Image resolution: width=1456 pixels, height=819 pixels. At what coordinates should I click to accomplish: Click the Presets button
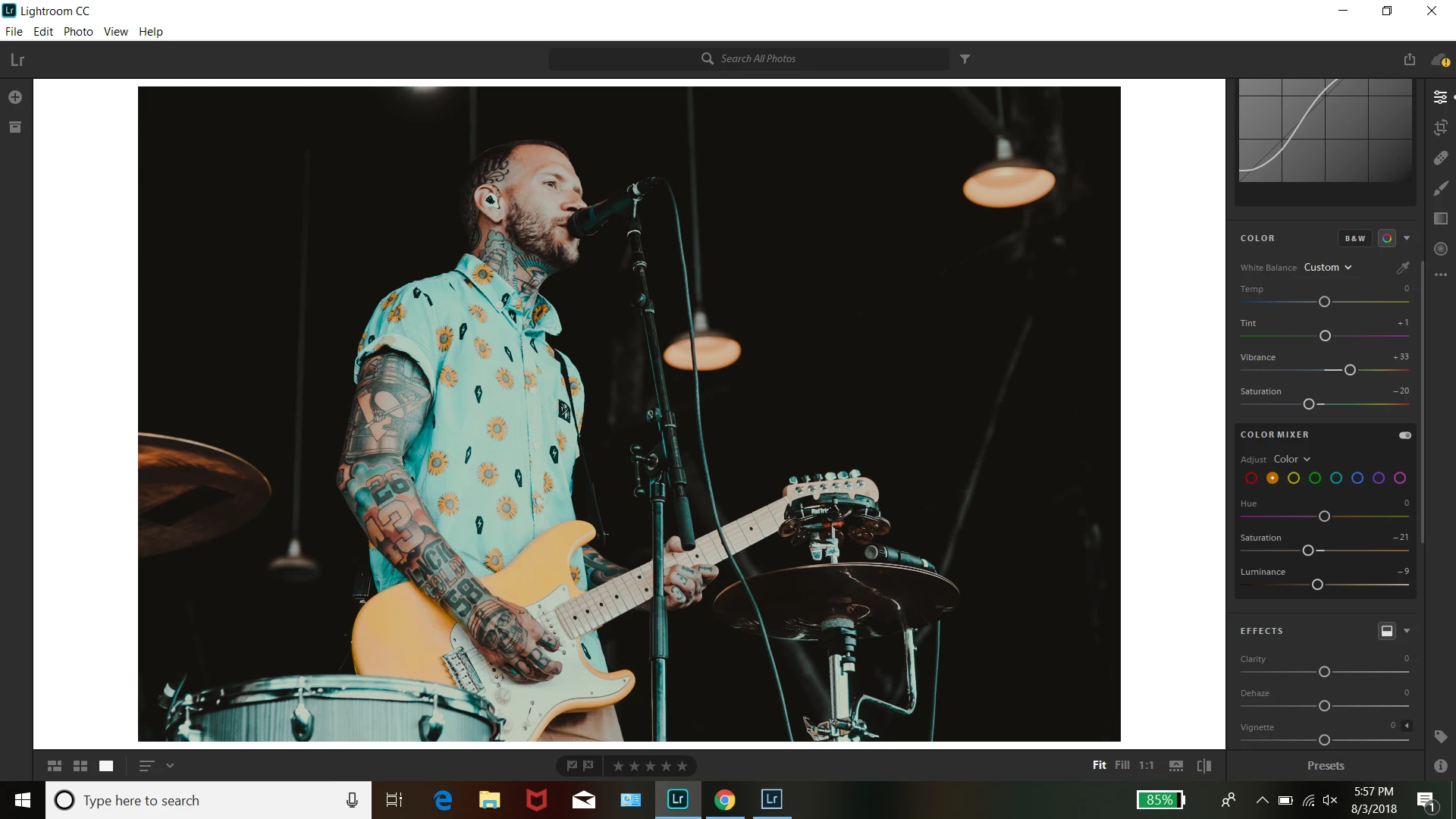1325,766
